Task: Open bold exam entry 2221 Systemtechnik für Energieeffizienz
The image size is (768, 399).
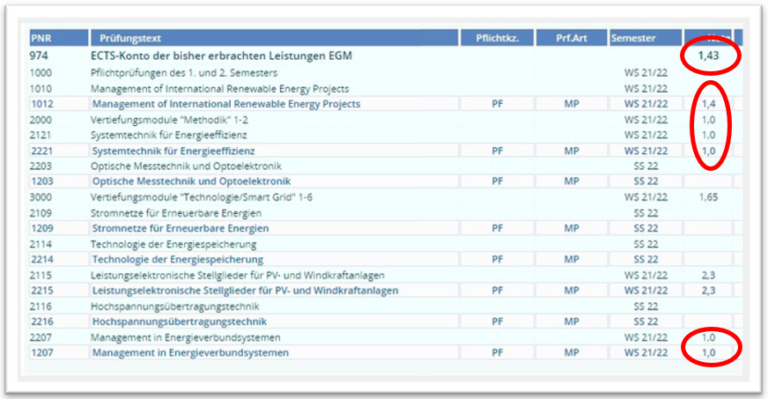Action: (x=173, y=151)
